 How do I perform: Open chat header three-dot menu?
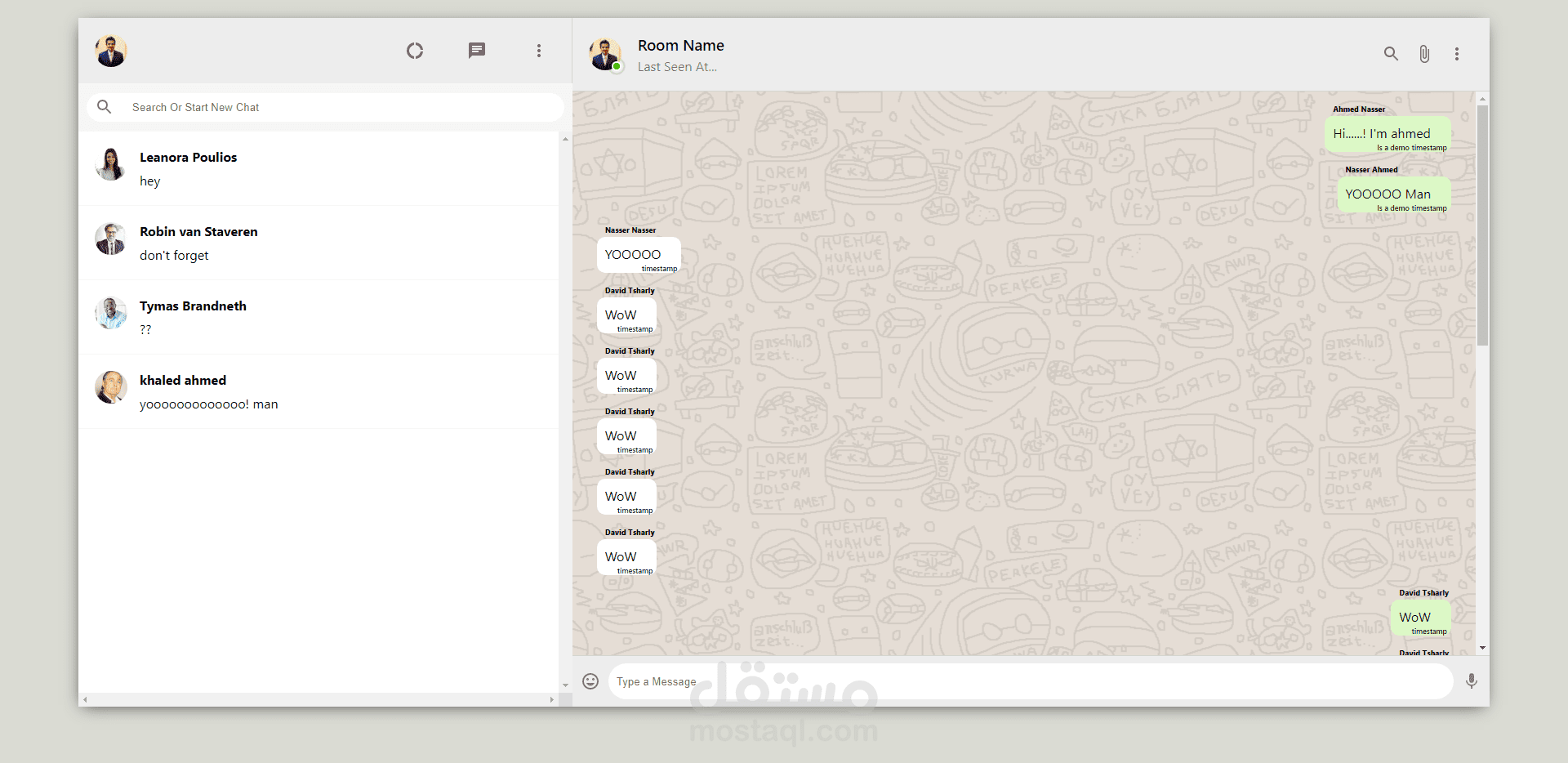(1457, 54)
